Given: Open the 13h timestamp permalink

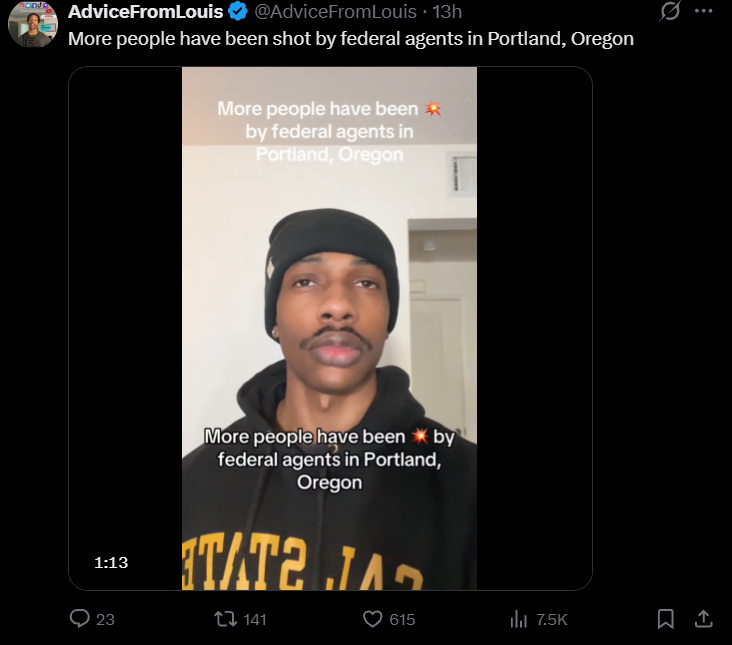Looking at the screenshot, I should pos(447,12).
